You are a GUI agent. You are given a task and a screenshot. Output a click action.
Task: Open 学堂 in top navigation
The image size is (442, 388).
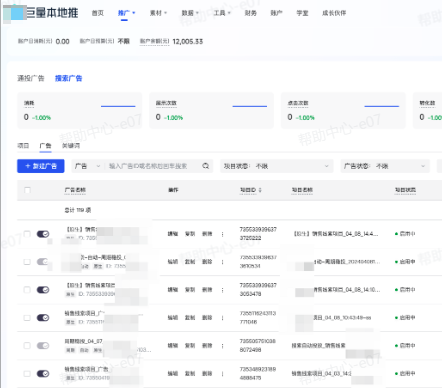pyautogui.click(x=302, y=13)
